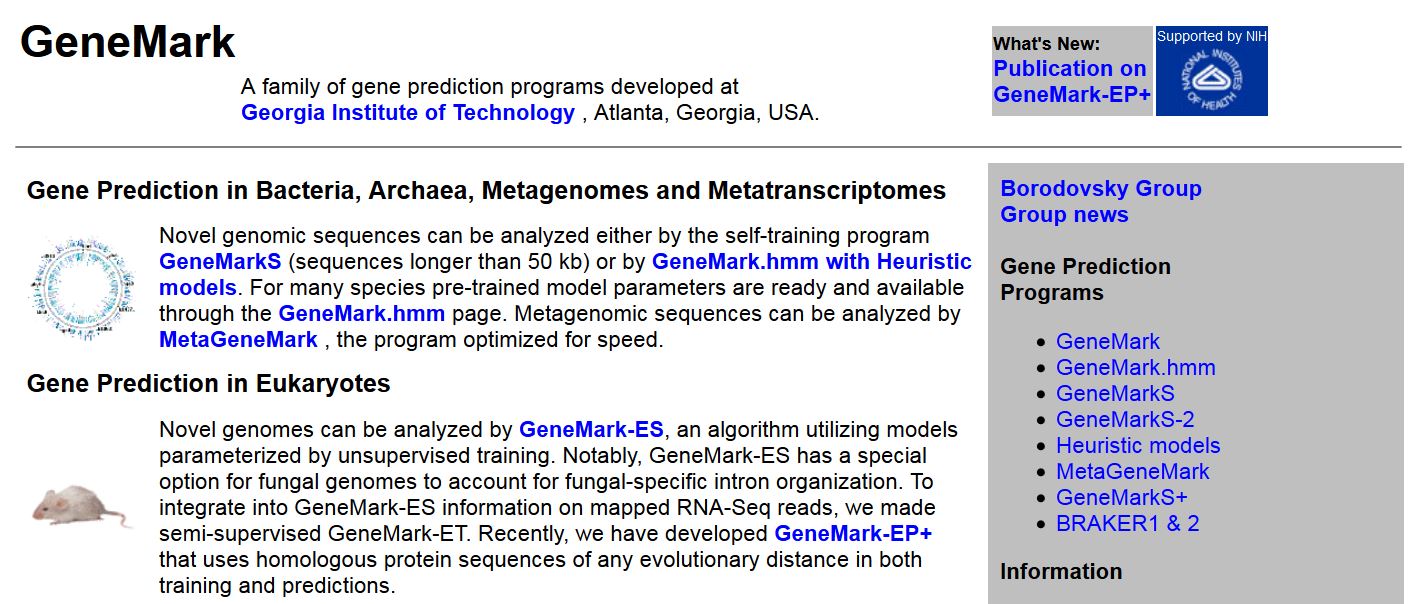This screenshot has width=1409, height=604.
Task: Select GeneMarkS+ in the sidebar list
Action: [x=1122, y=498]
